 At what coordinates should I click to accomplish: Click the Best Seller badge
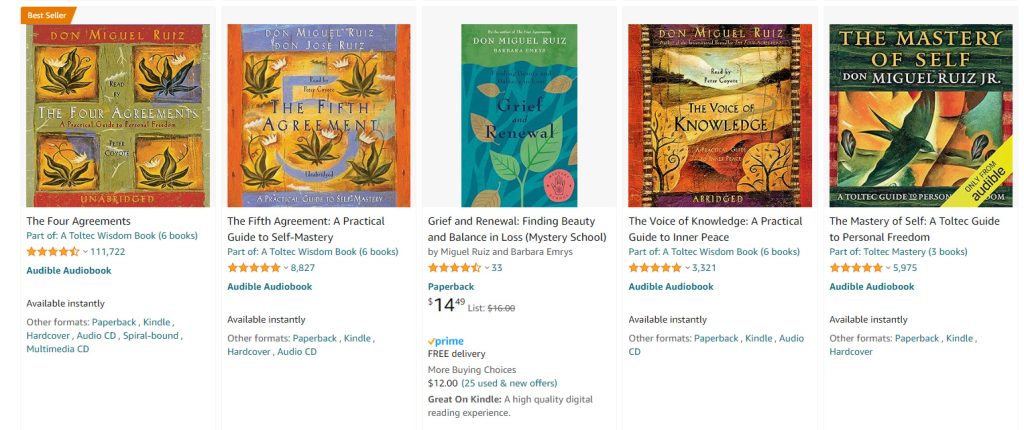(48, 15)
